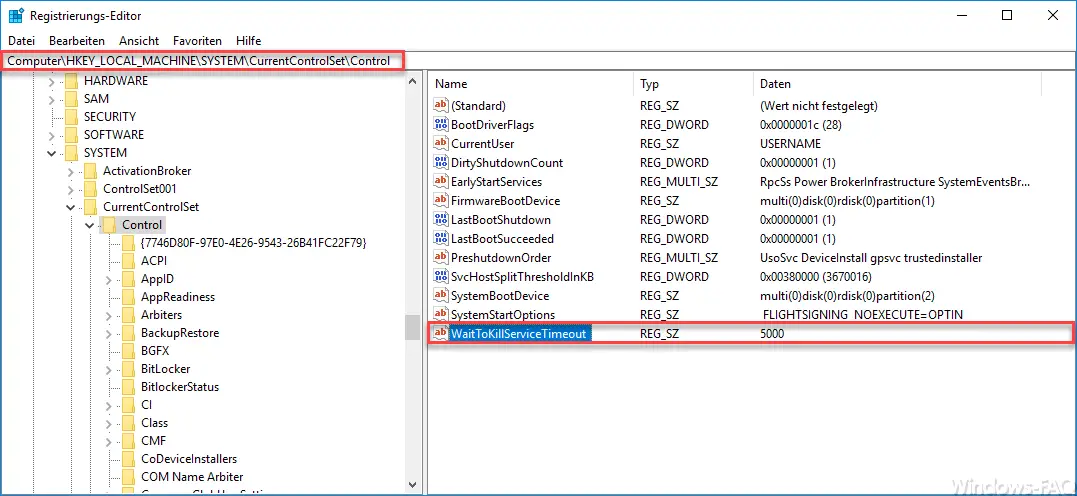Screen dimensions: 1077x496
Task: Click the tree pane scrollbar thumb
Action: point(412,327)
